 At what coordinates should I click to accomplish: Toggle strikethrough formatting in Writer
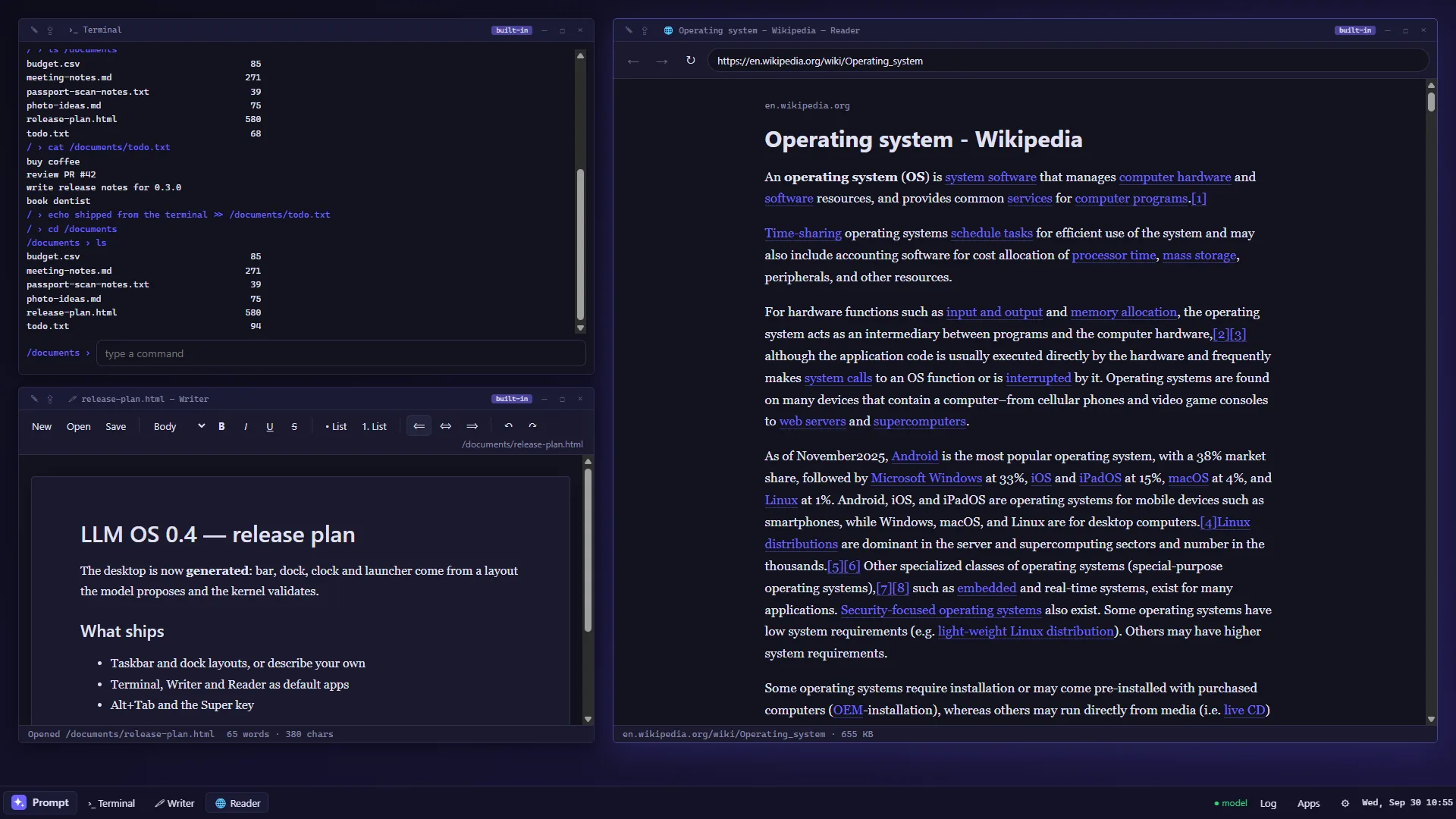coord(294,426)
